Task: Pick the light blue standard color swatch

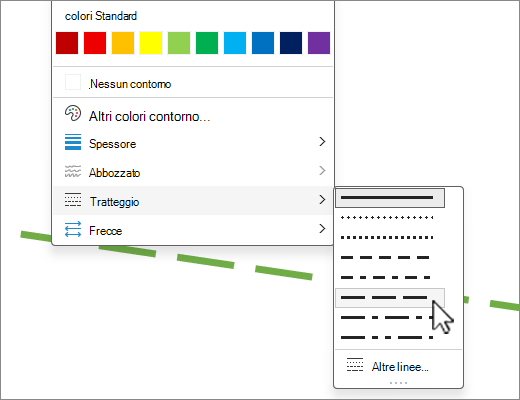Action: pos(235,43)
